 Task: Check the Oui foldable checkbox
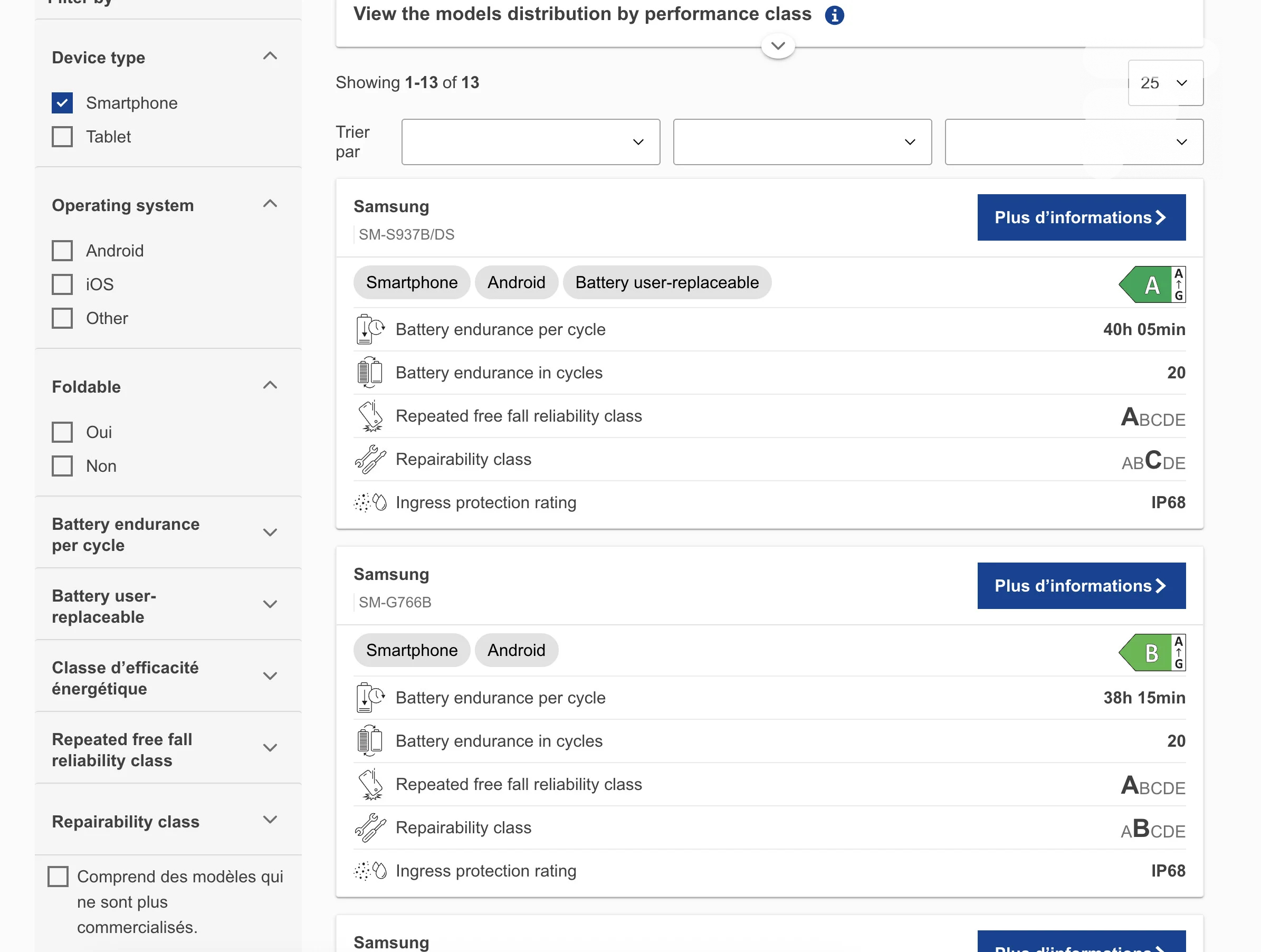click(x=62, y=432)
